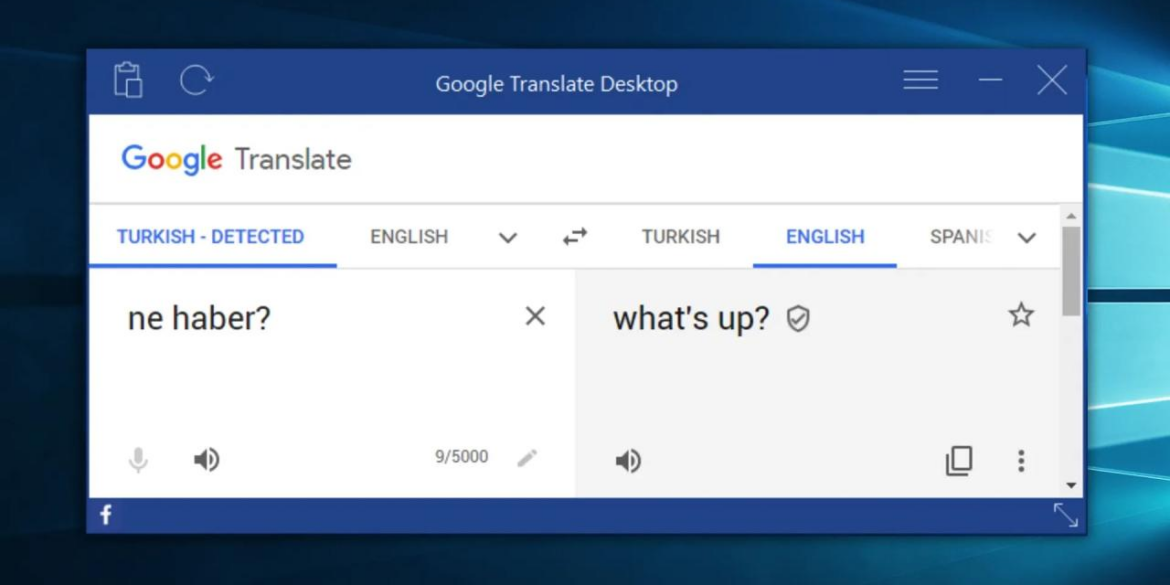The width and height of the screenshot is (1170, 585).
Task: Expand the source language dropdown chevron
Action: click(508, 238)
